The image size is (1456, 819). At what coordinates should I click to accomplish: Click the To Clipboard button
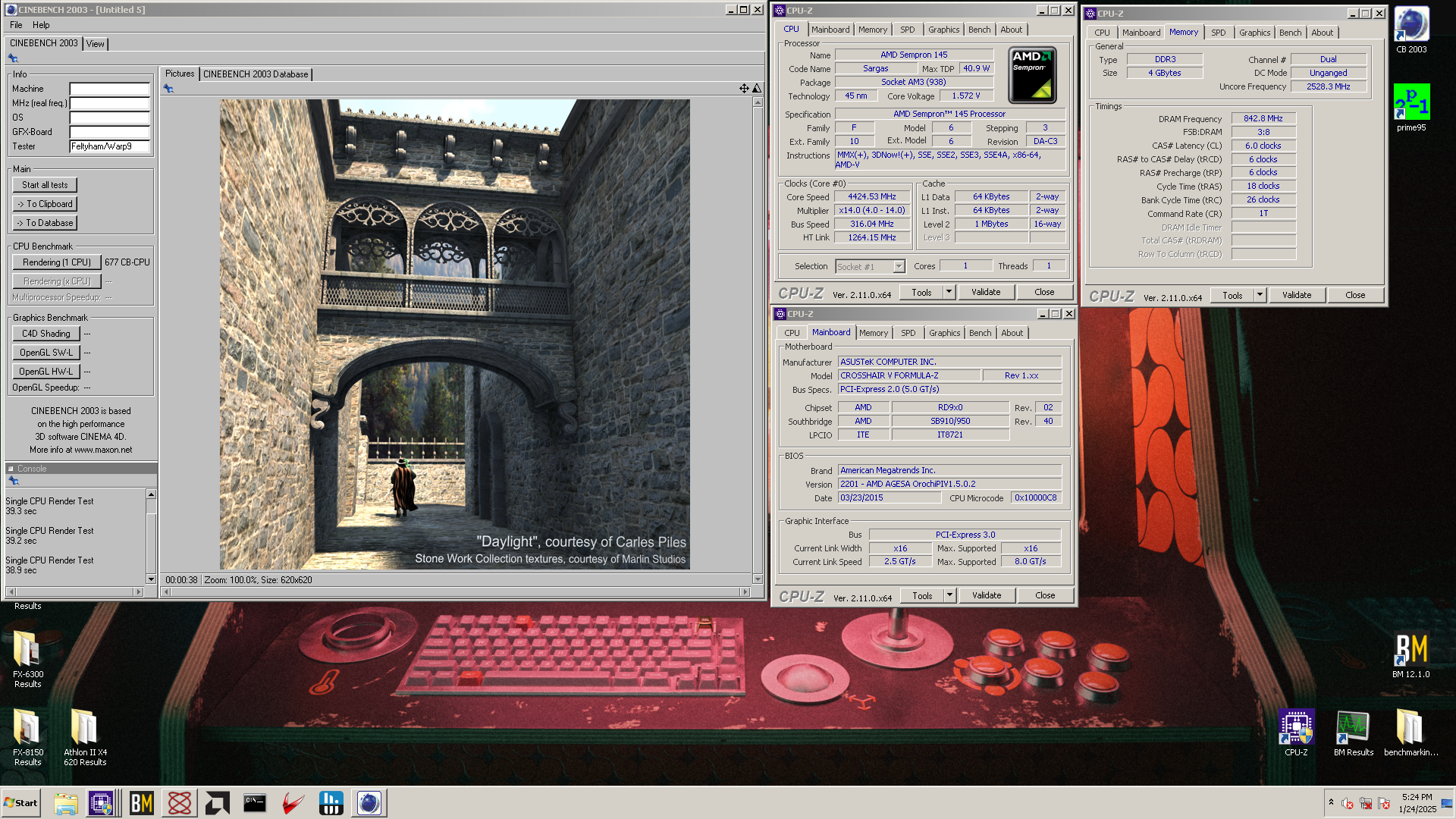45,204
